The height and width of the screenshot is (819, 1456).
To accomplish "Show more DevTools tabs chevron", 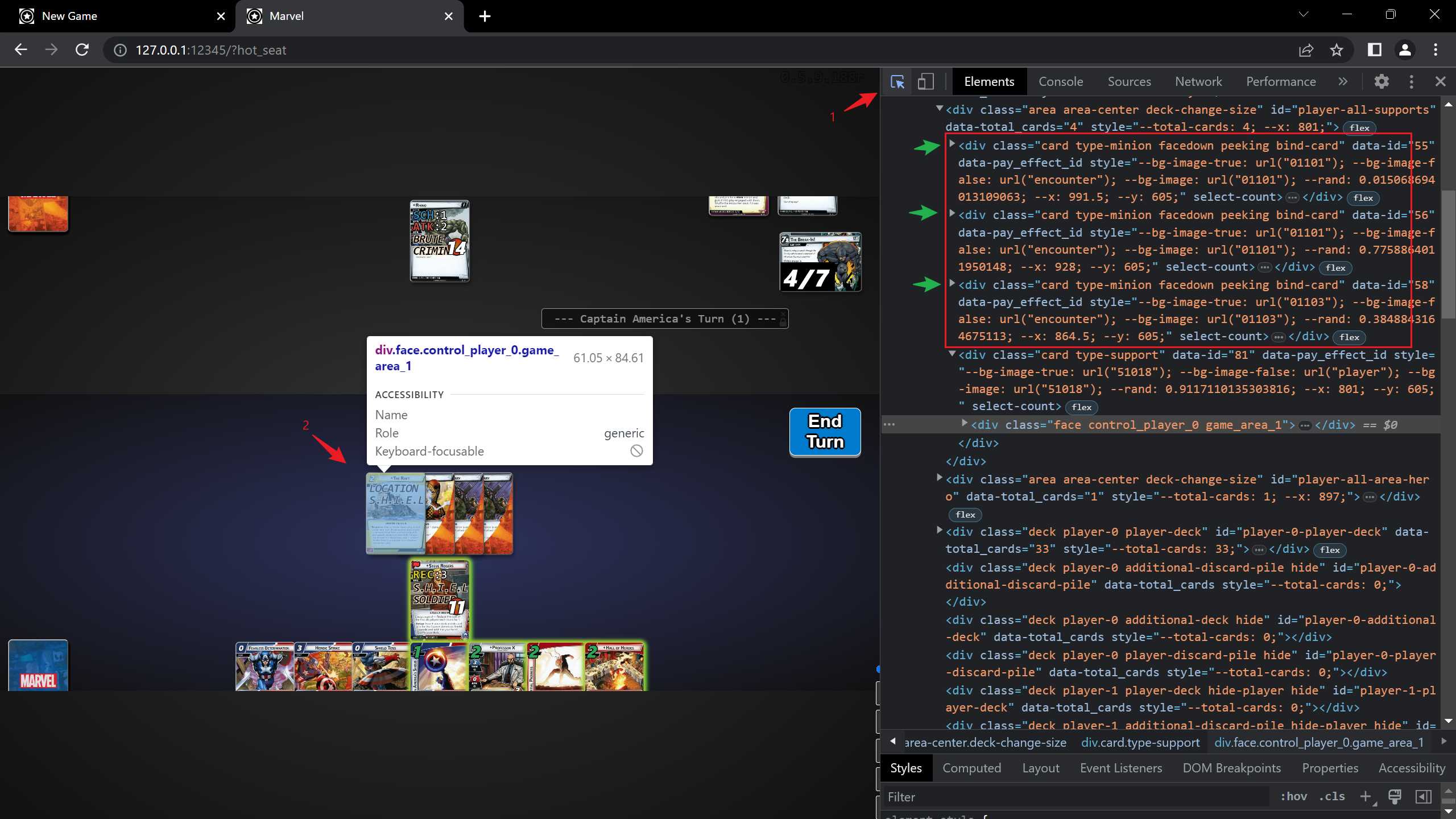I will click(x=1343, y=82).
